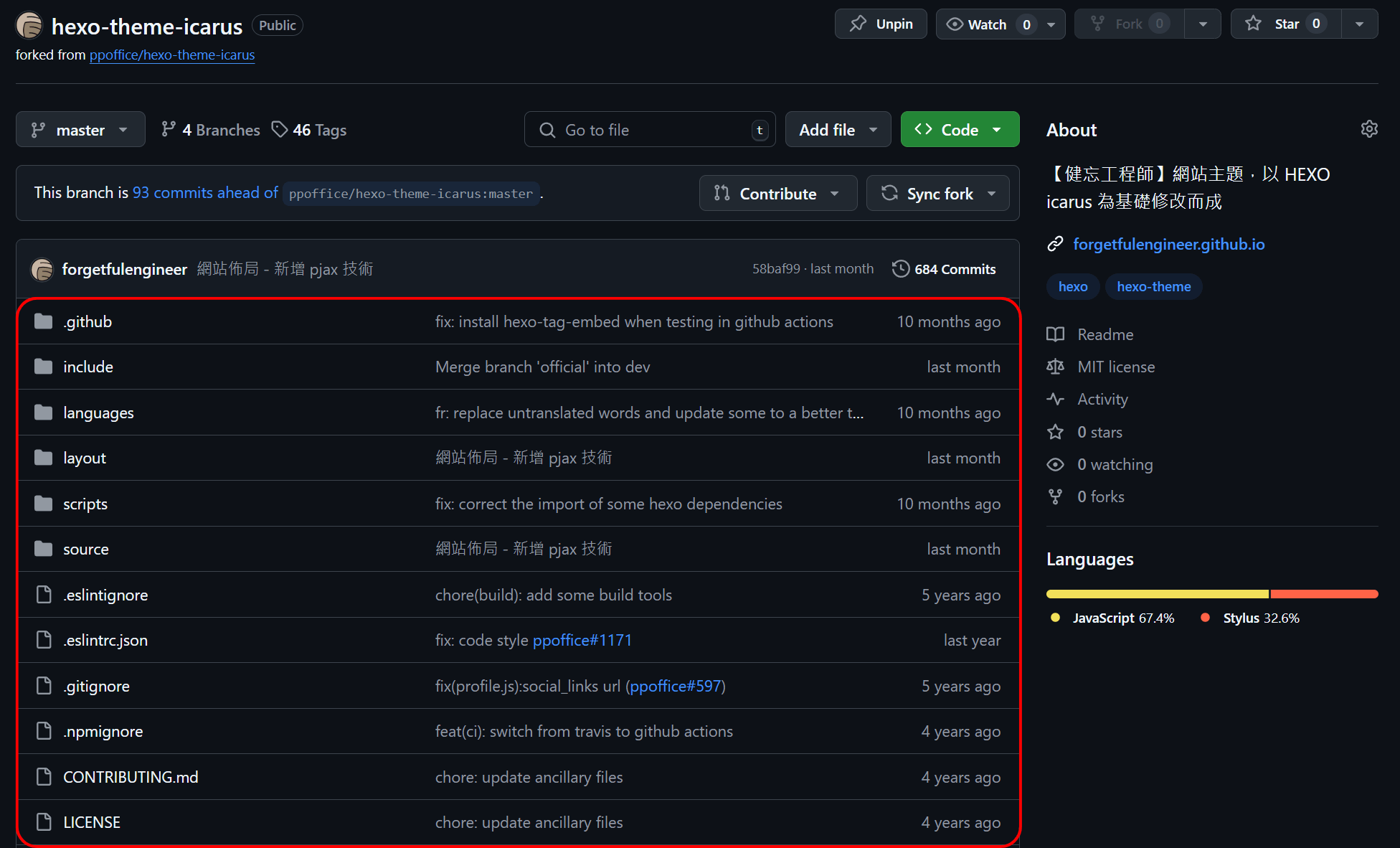Open commit message 'Merge branch 'official' into dev'
Screen dimensions: 1400x848
tap(543, 367)
